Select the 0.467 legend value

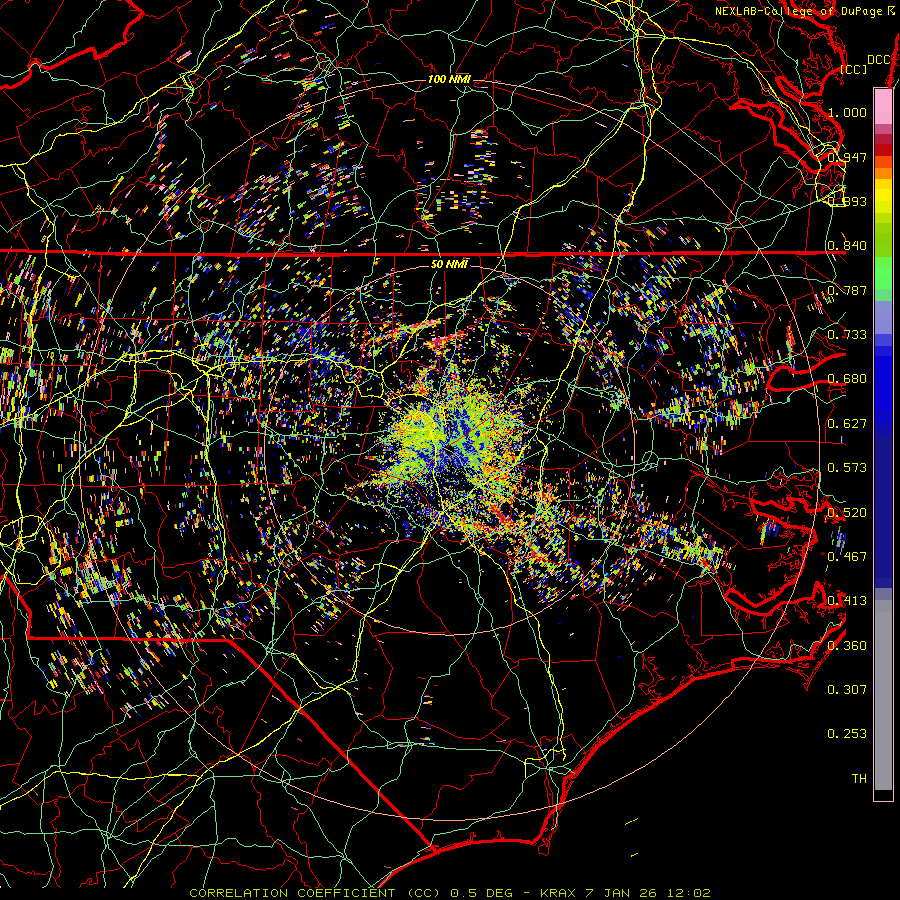[847, 557]
